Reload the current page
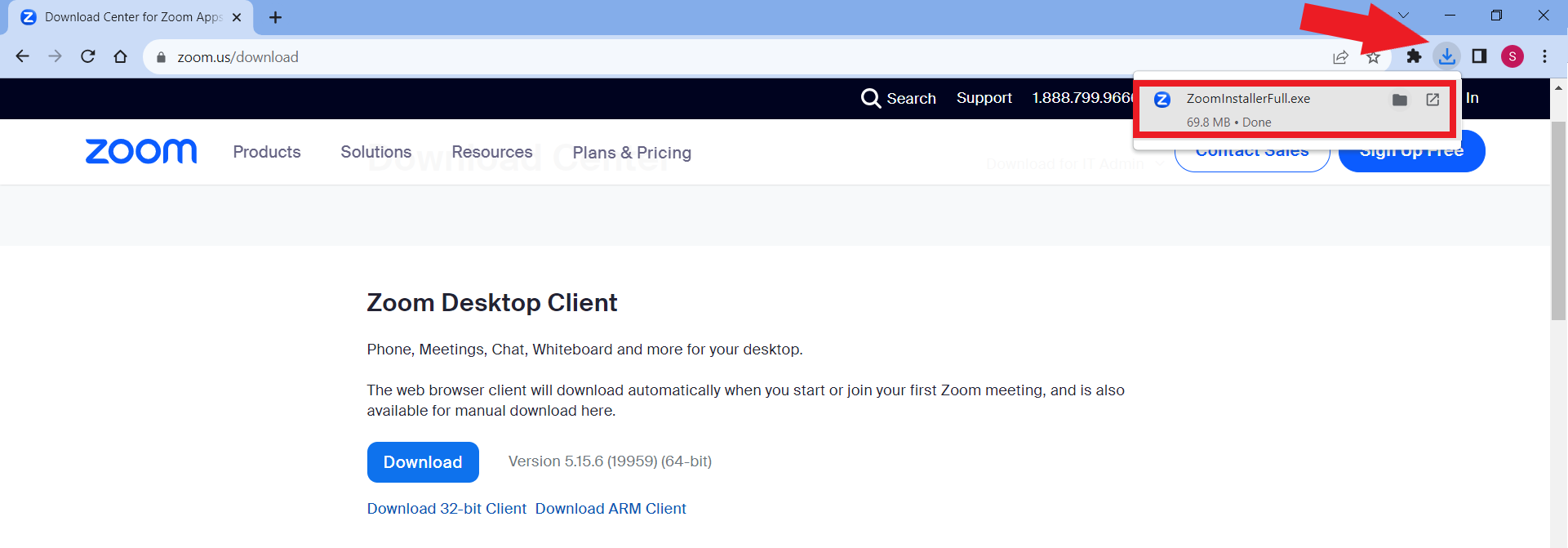This screenshot has width=1568, height=548. [88, 56]
